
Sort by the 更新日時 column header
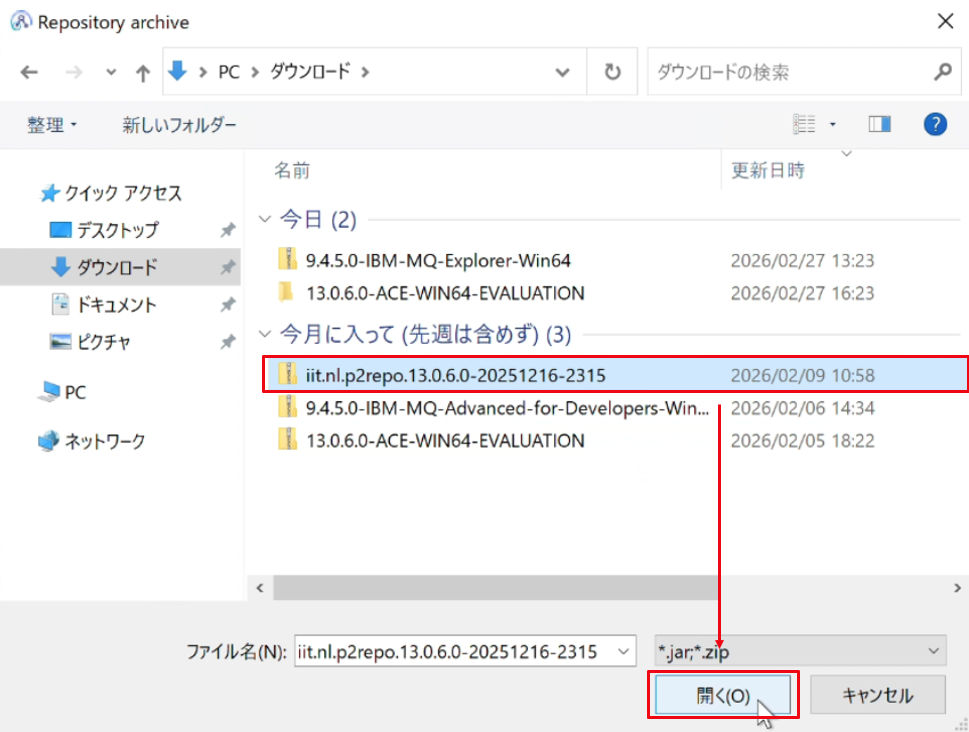point(768,170)
